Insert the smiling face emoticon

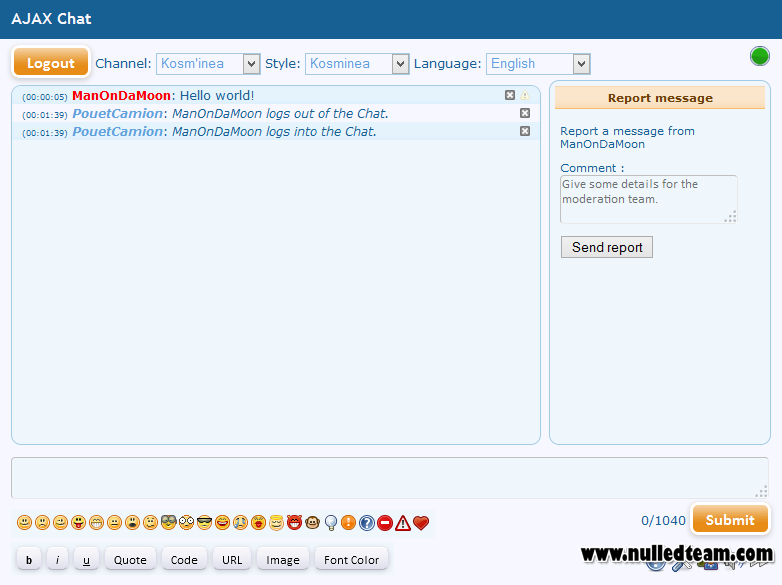click(x=24, y=522)
